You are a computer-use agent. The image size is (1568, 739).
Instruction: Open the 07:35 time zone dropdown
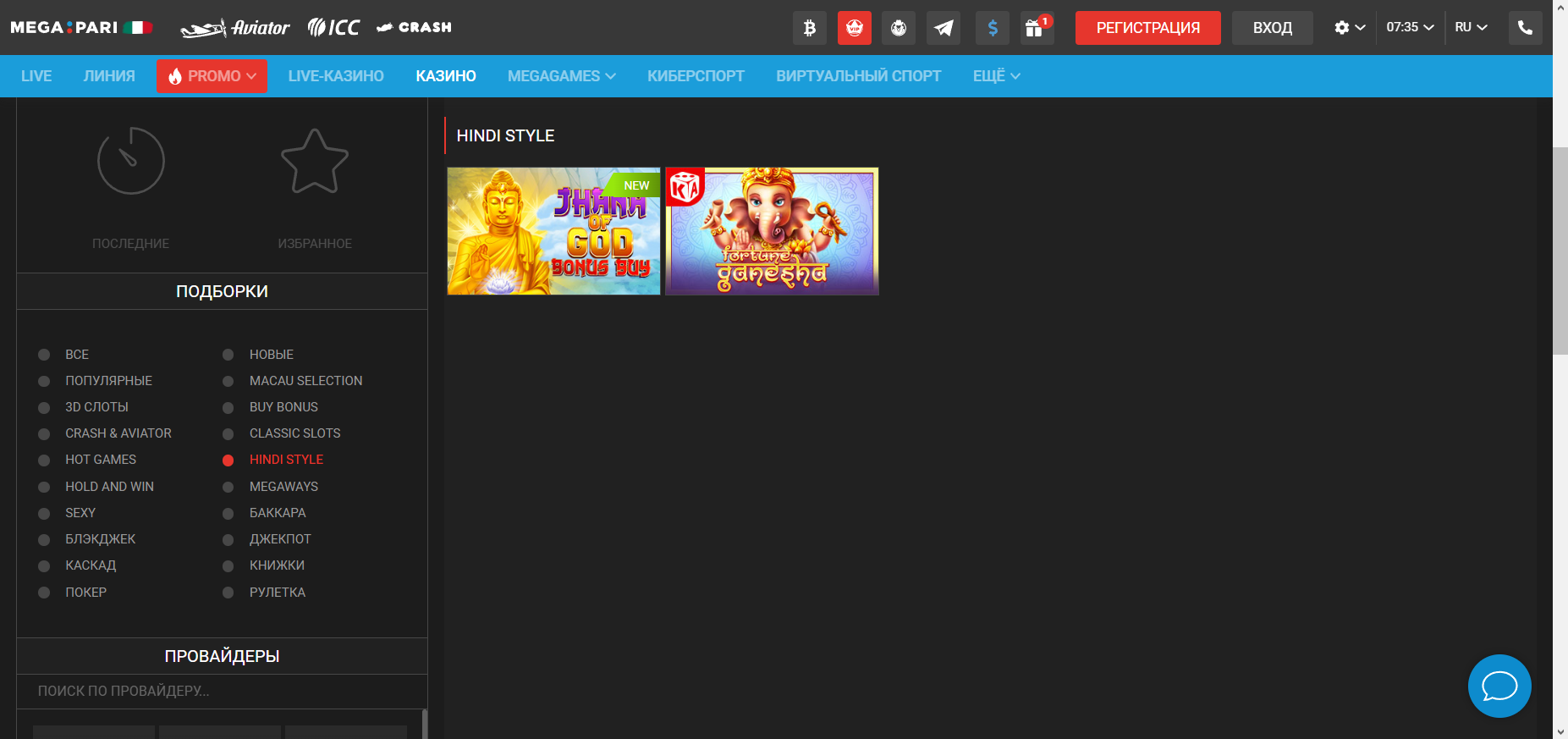1410,27
